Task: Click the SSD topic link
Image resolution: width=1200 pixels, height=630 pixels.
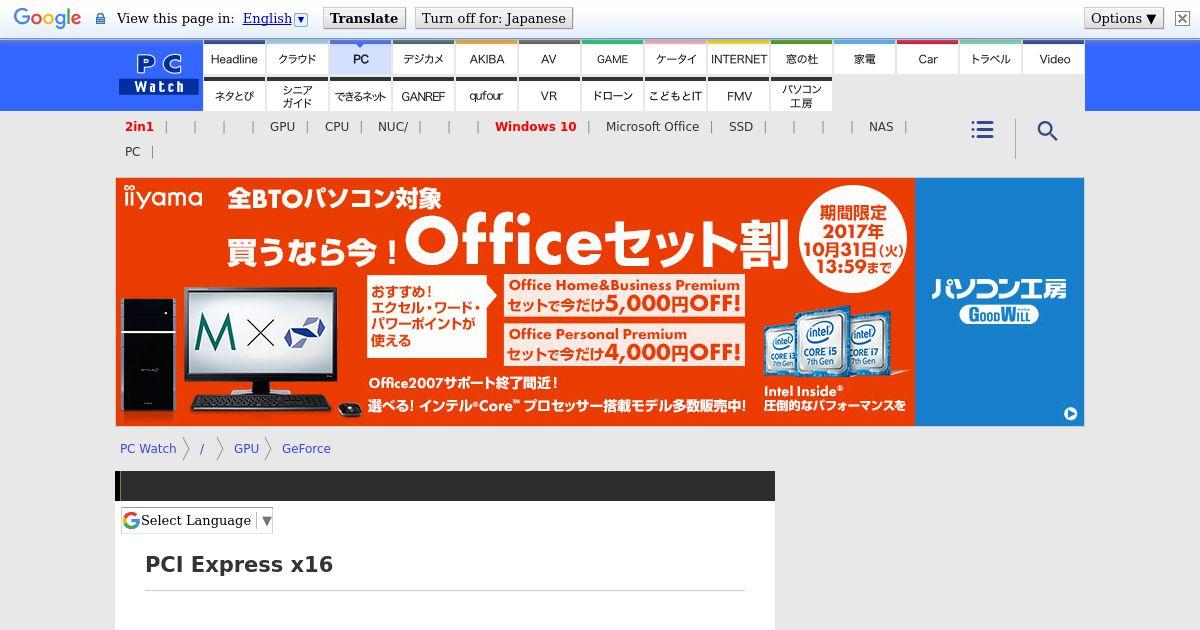Action: (x=741, y=127)
